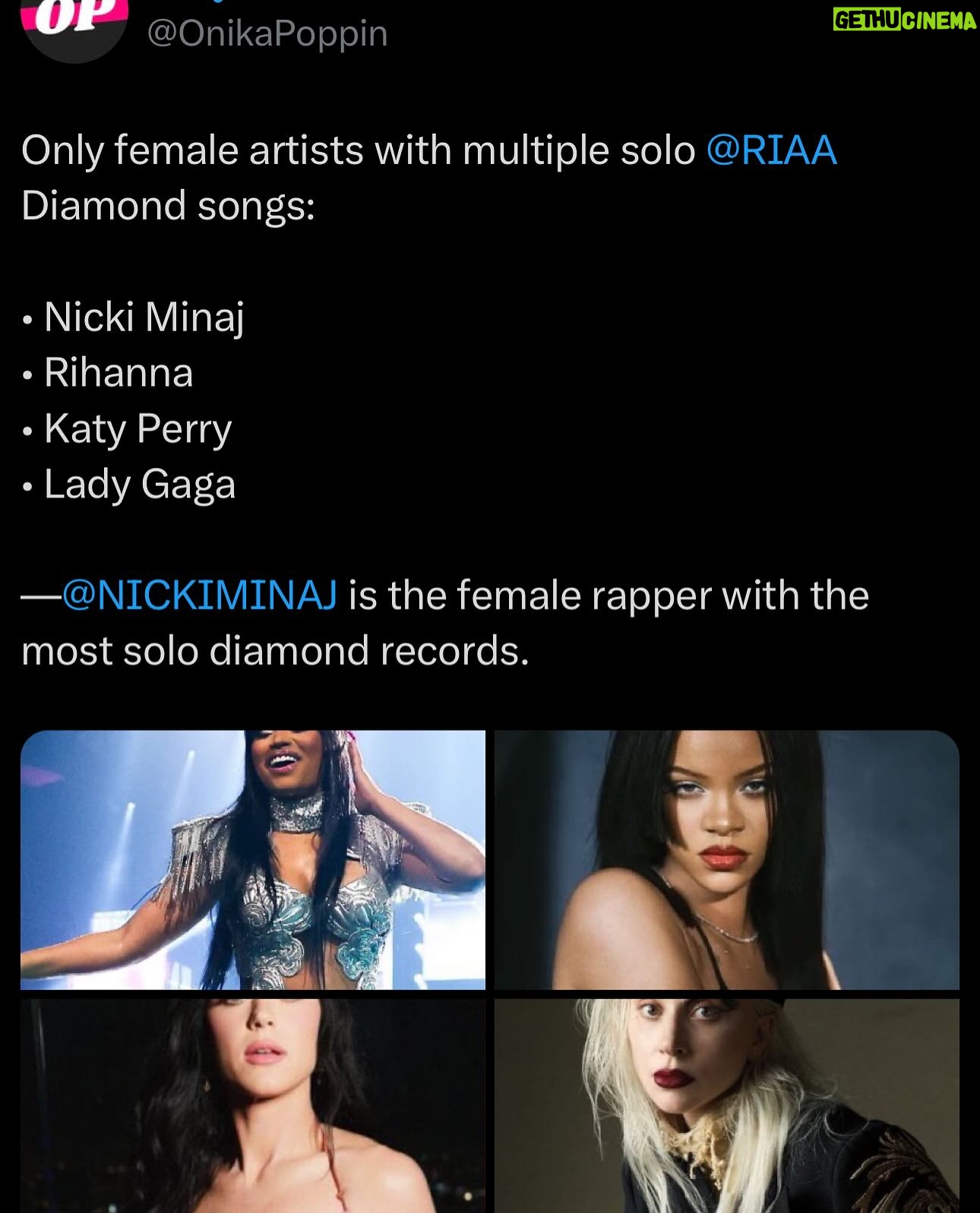This screenshot has width=980, height=1213.
Task: Select the Rihanna list entry
Action: pyautogui.click(x=119, y=372)
